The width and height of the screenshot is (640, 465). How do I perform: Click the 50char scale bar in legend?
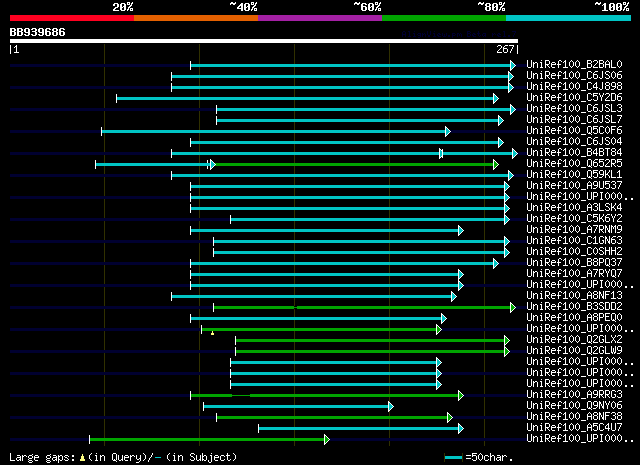[x=453, y=458]
